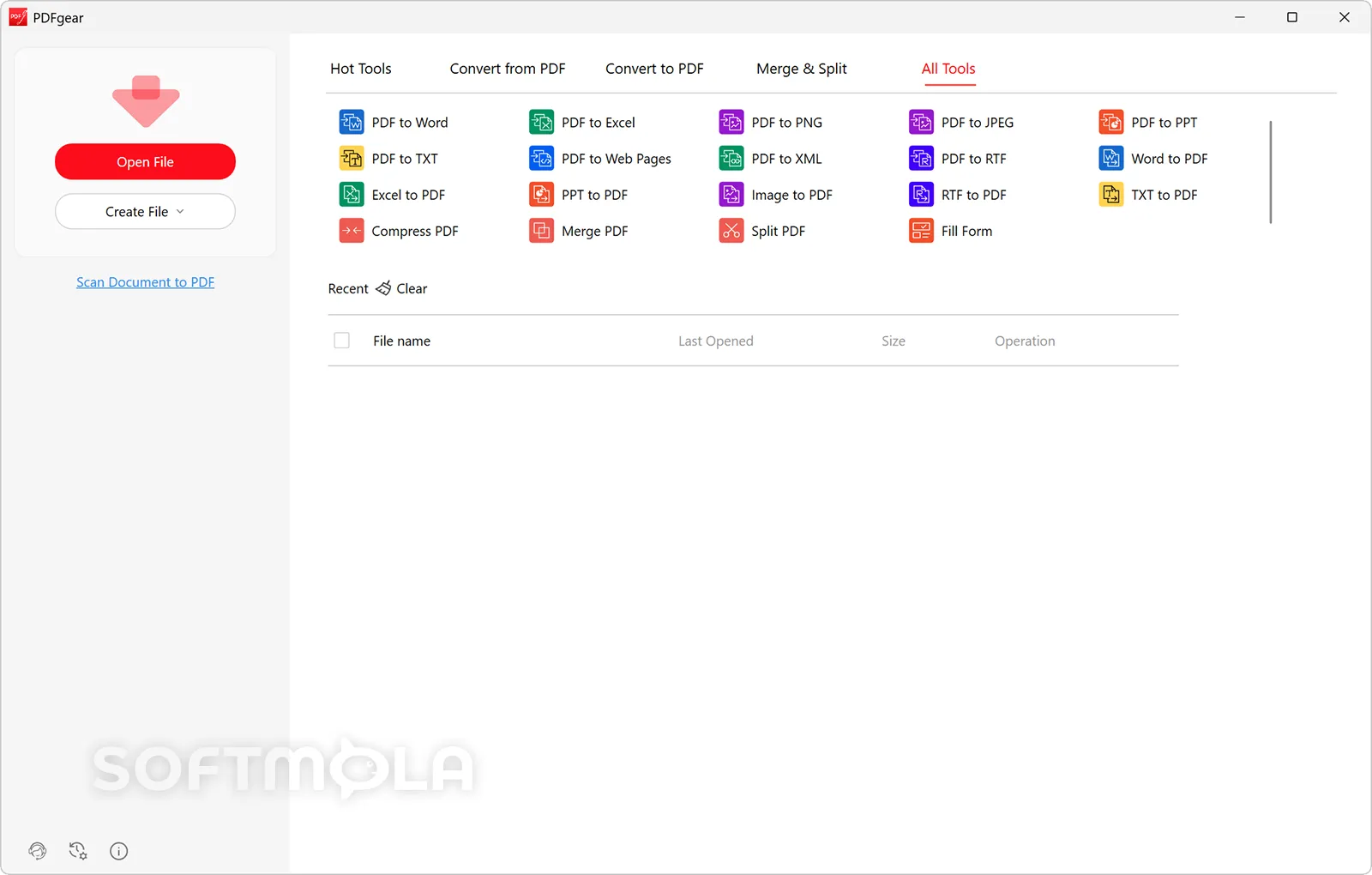Click the PDF to JPEG label
The width and height of the screenshot is (1372, 875).
point(978,123)
